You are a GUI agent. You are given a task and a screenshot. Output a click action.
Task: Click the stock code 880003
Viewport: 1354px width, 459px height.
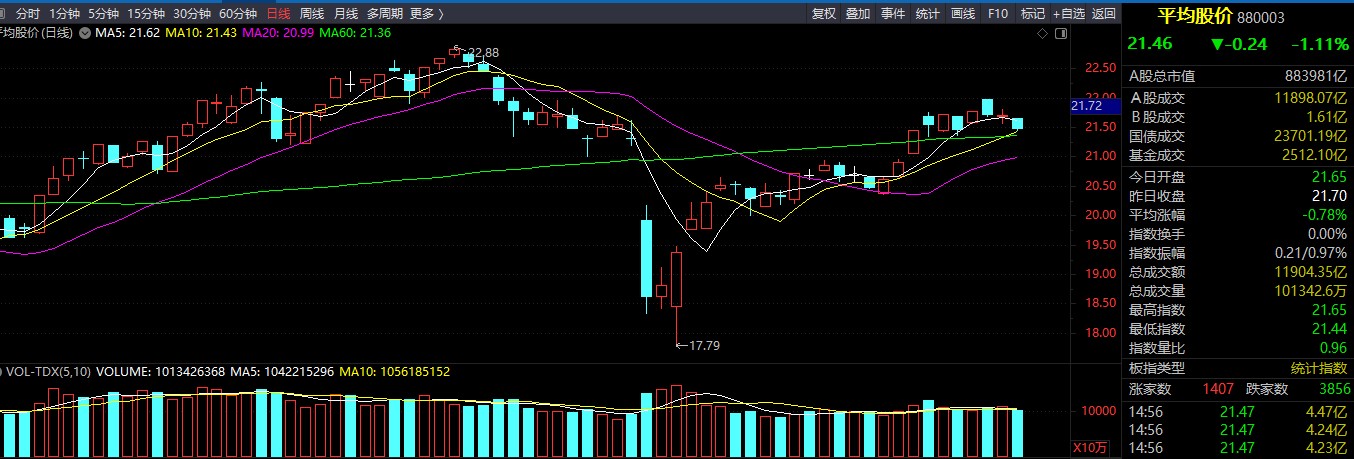pyautogui.click(x=1260, y=17)
